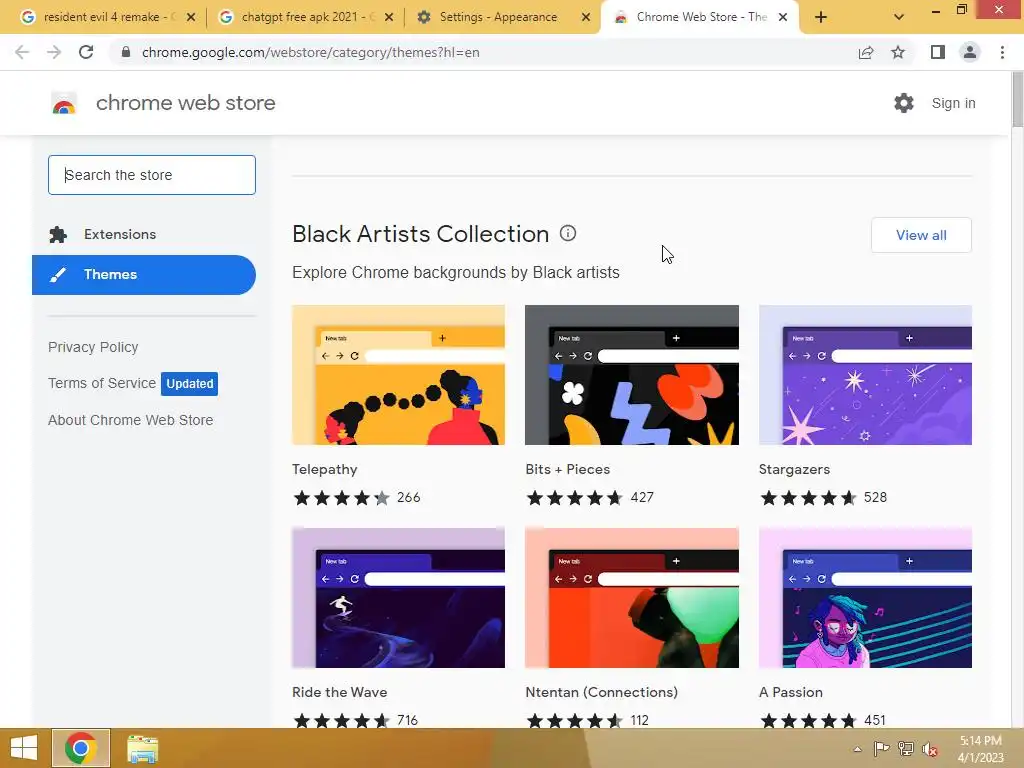Viewport: 1024px width, 768px height.
Task: Share this page using the share icon
Action: tap(866, 52)
